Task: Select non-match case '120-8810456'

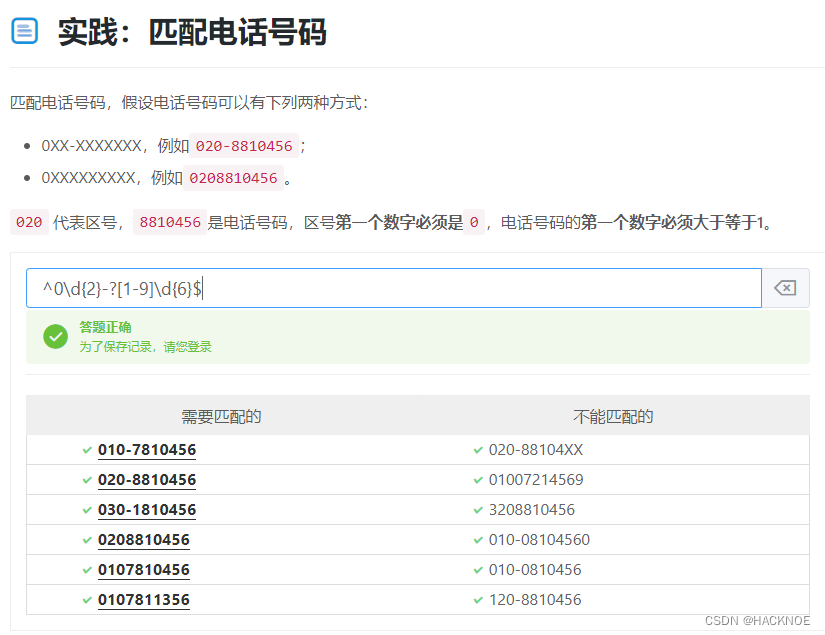Action: [535, 600]
